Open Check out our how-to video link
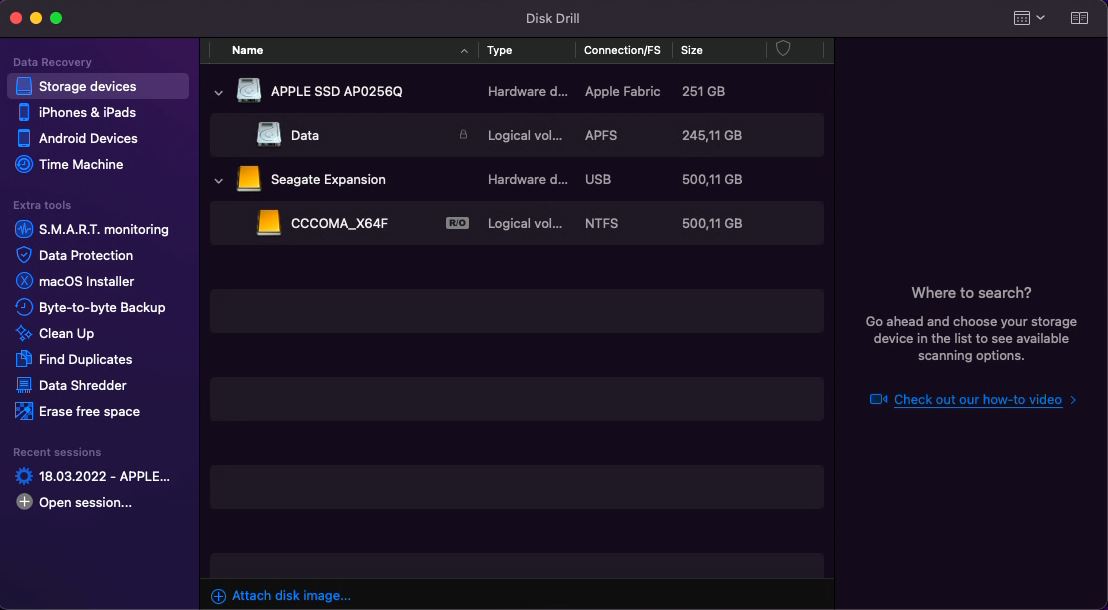Screen dimensions: 1108x610 coord(978,399)
